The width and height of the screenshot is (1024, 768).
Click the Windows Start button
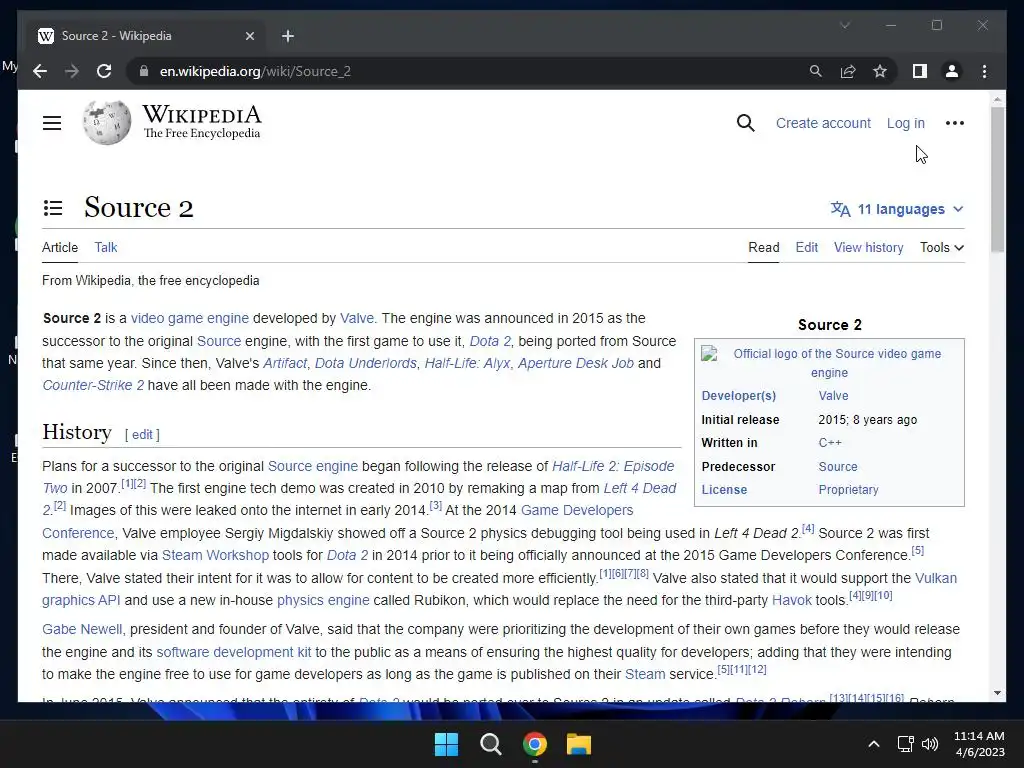click(447, 744)
